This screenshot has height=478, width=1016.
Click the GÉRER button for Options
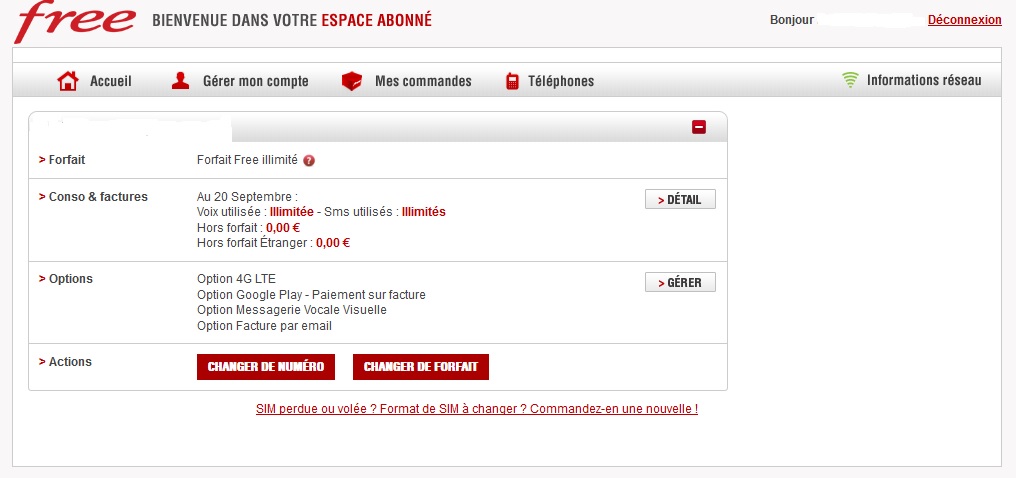[680, 282]
